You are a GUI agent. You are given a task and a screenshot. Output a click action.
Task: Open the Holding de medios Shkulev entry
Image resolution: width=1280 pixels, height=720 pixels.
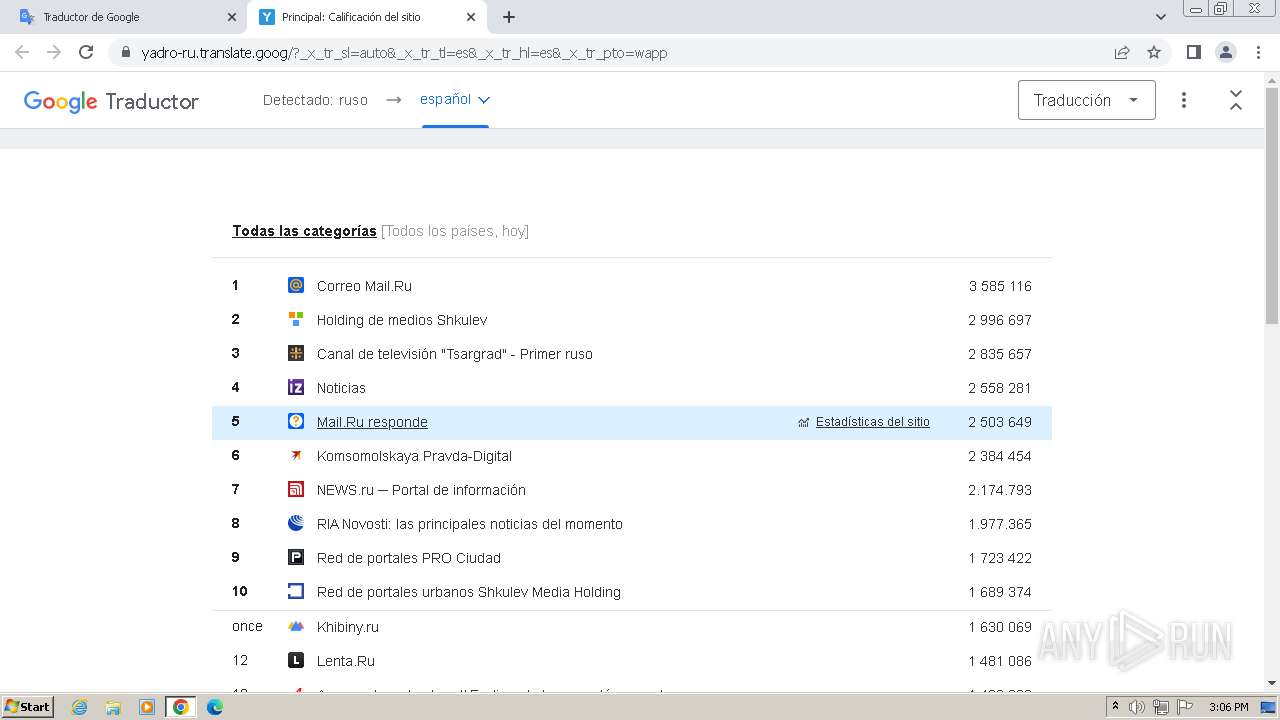click(x=402, y=320)
